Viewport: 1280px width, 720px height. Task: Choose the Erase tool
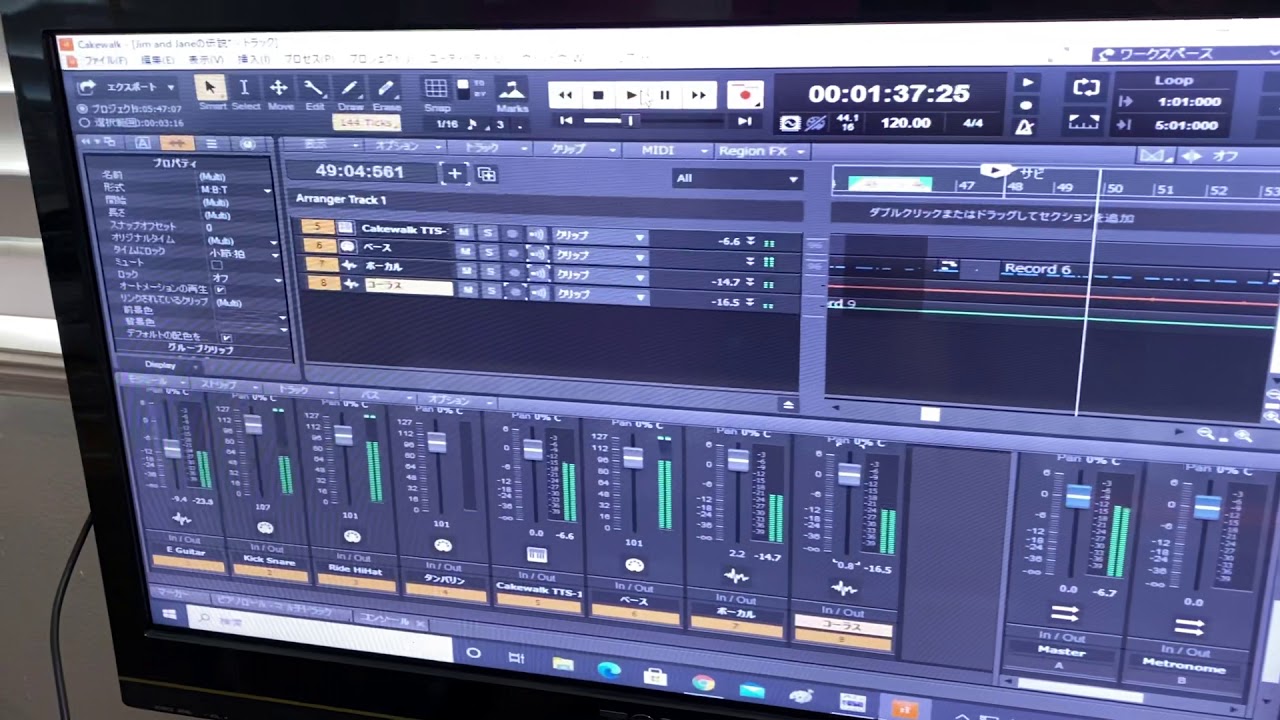(386, 88)
